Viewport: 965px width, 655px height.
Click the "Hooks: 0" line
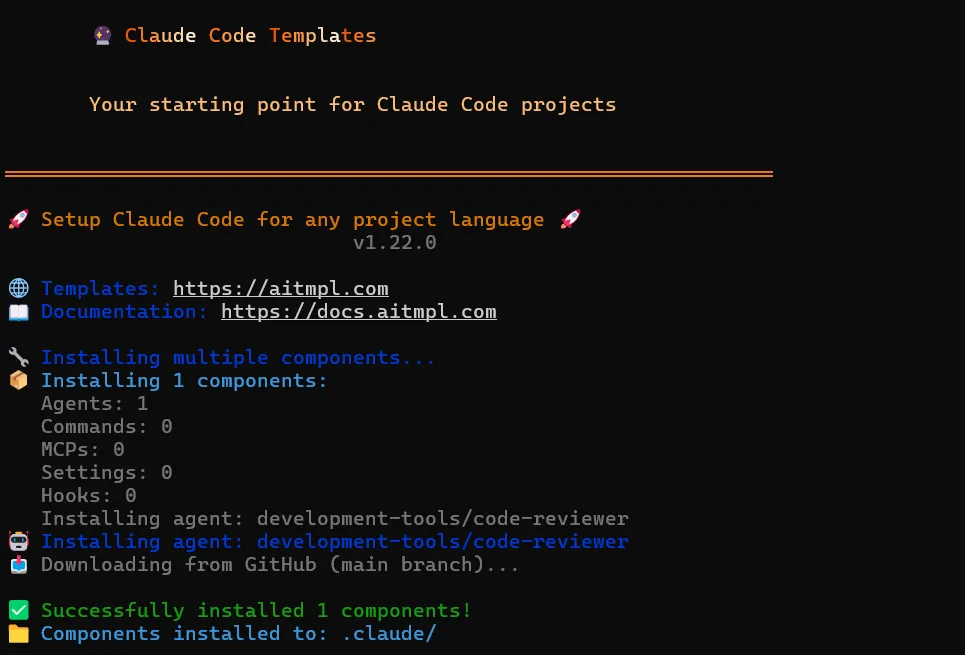tap(88, 496)
